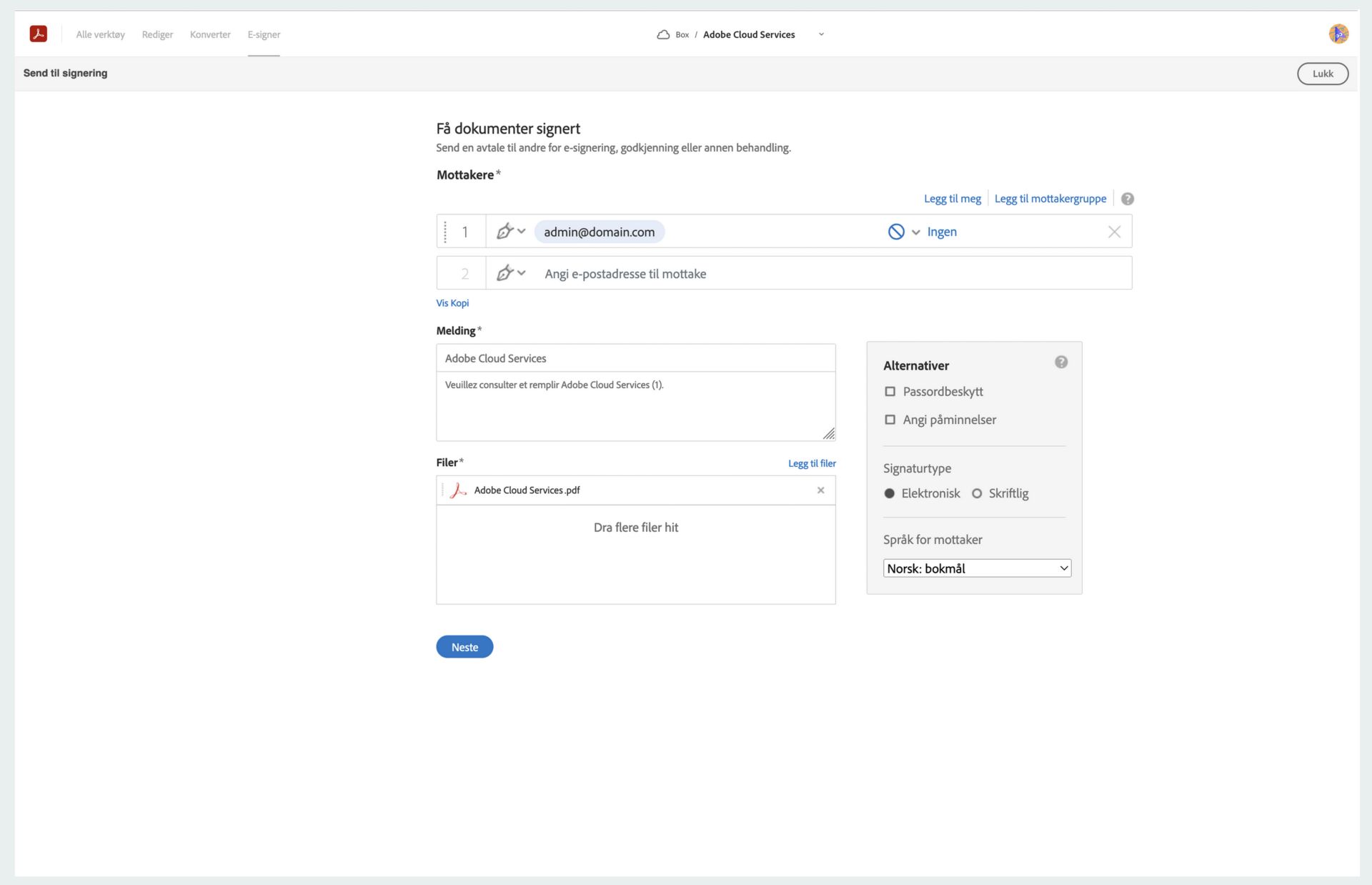Click Adobe Cloud Services title in breadcrumb
The width and height of the screenshot is (1372, 885).
pos(749,34)
